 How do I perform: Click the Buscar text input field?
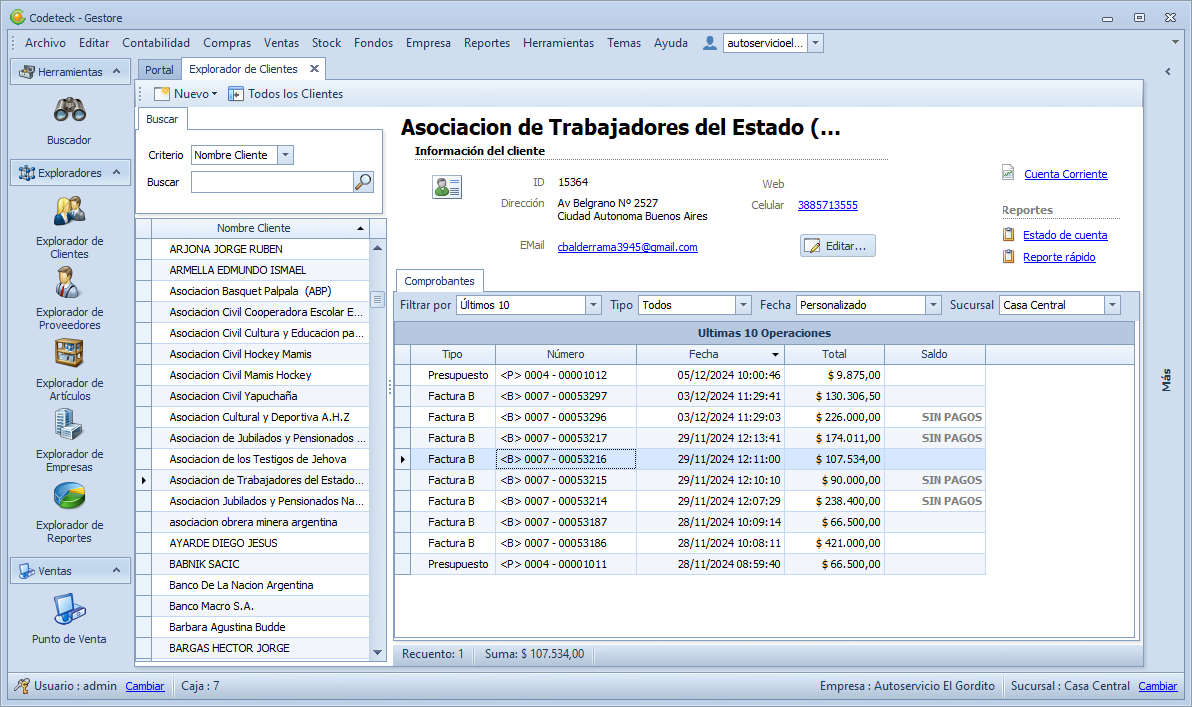tap(271, 182)
